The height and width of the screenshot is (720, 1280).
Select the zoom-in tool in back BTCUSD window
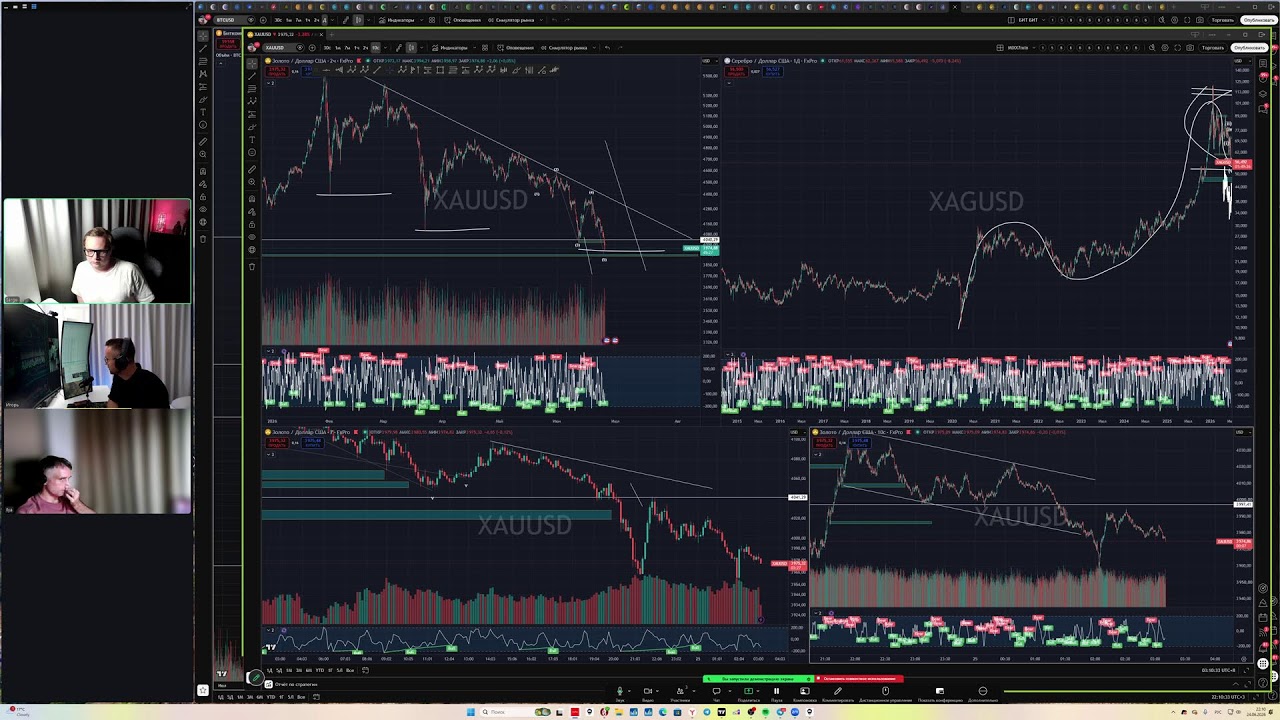point(203,154)
